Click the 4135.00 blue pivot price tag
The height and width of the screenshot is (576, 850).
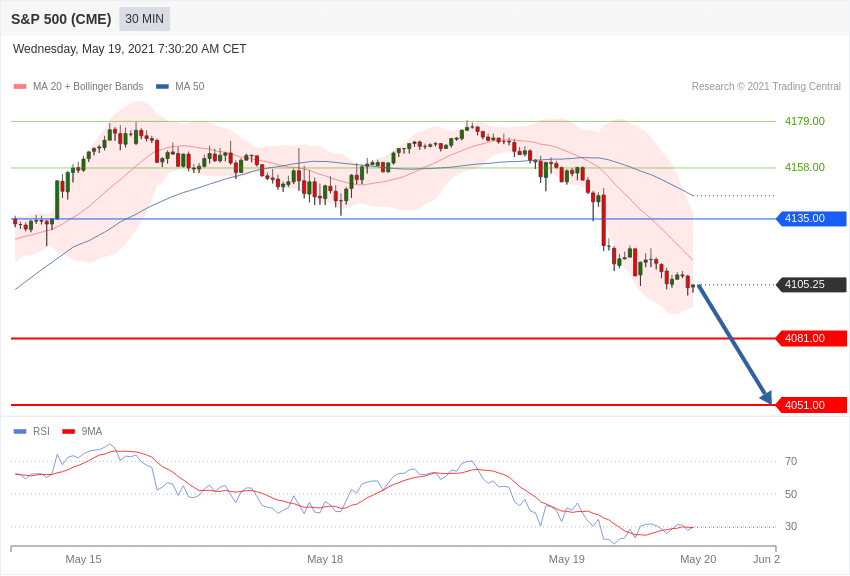(811, 218)
